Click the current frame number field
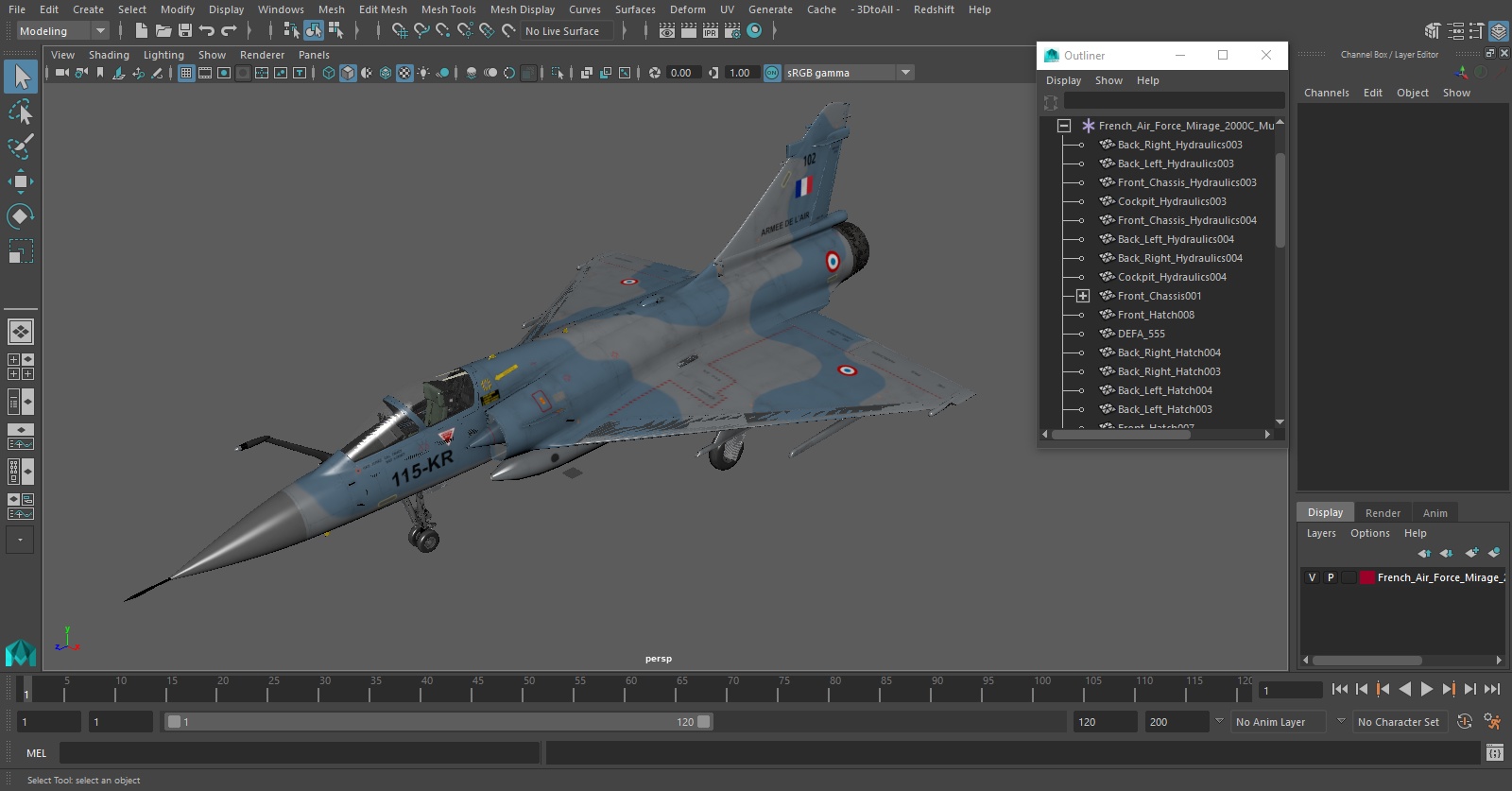The width and height of the screenshot is (1512, 791). point(1291,690)
